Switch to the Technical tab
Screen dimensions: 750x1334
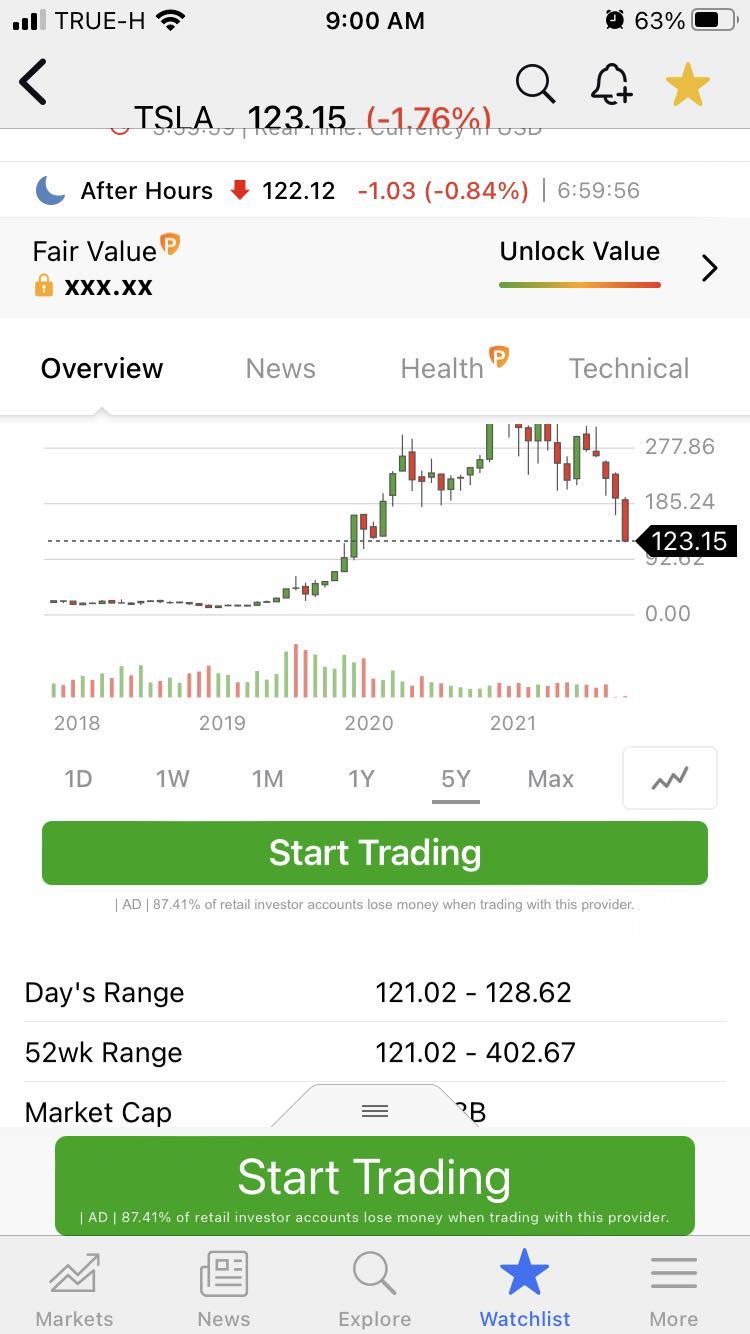click(x=629, y=368)
